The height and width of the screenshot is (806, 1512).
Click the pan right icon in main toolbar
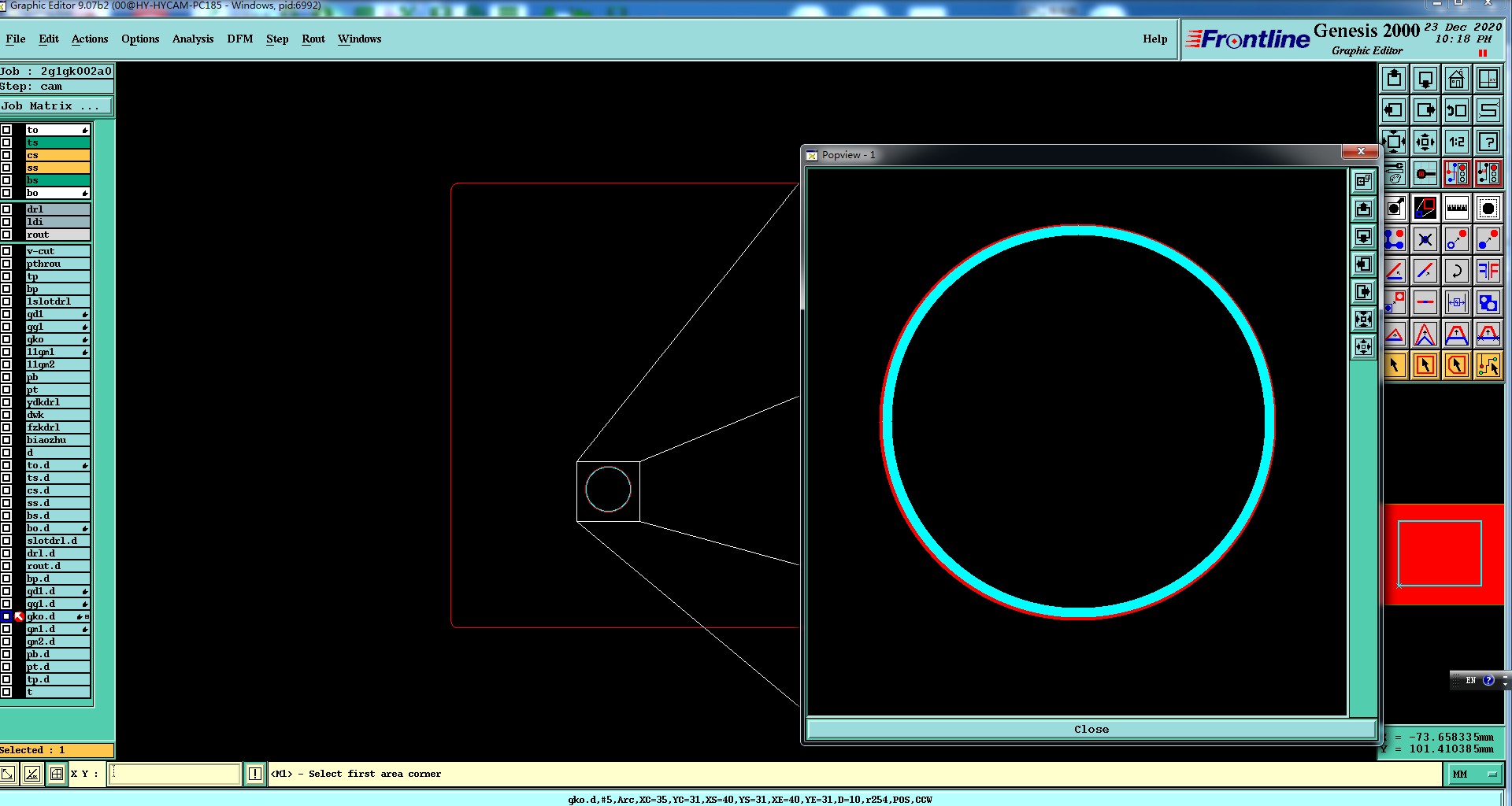coord(1425,110)
